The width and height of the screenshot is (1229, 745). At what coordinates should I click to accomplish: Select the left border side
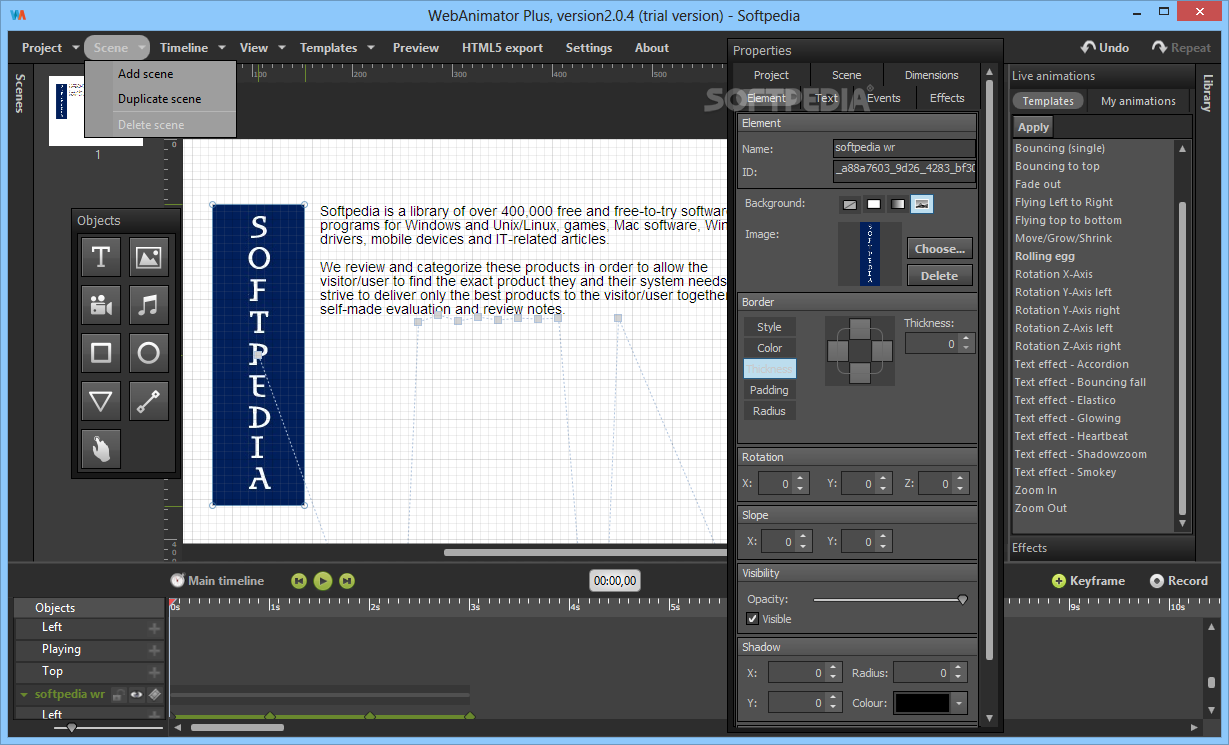pyautogui.click(x=838, y=351)
